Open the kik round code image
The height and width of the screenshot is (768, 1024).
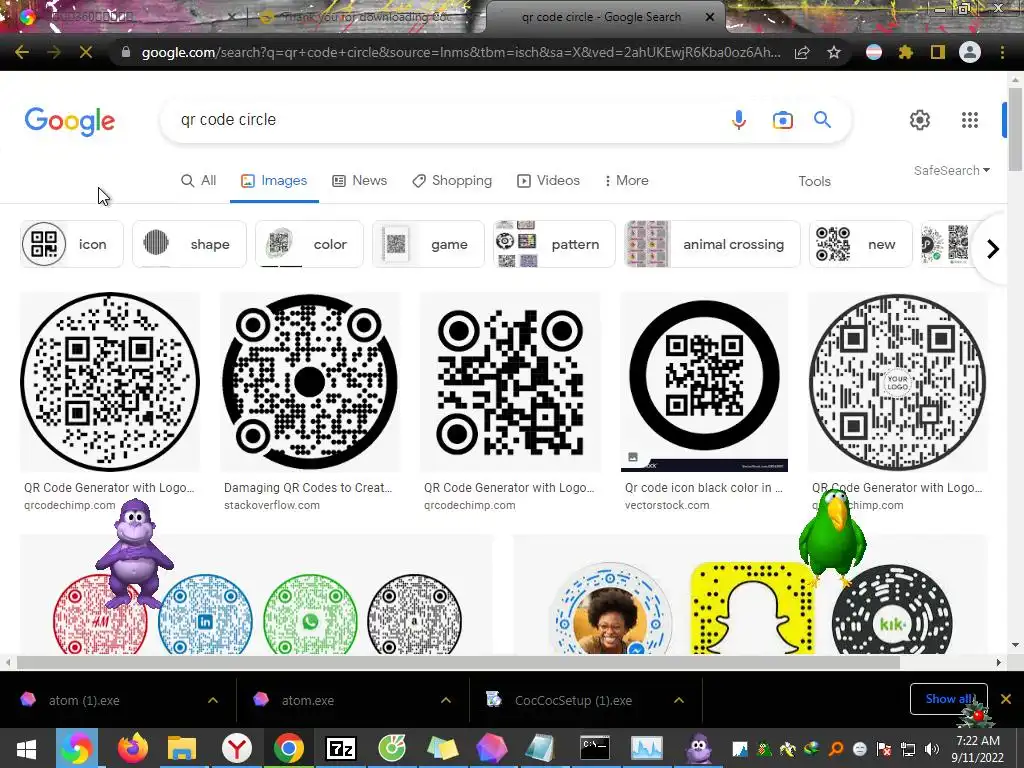point(892,611)
